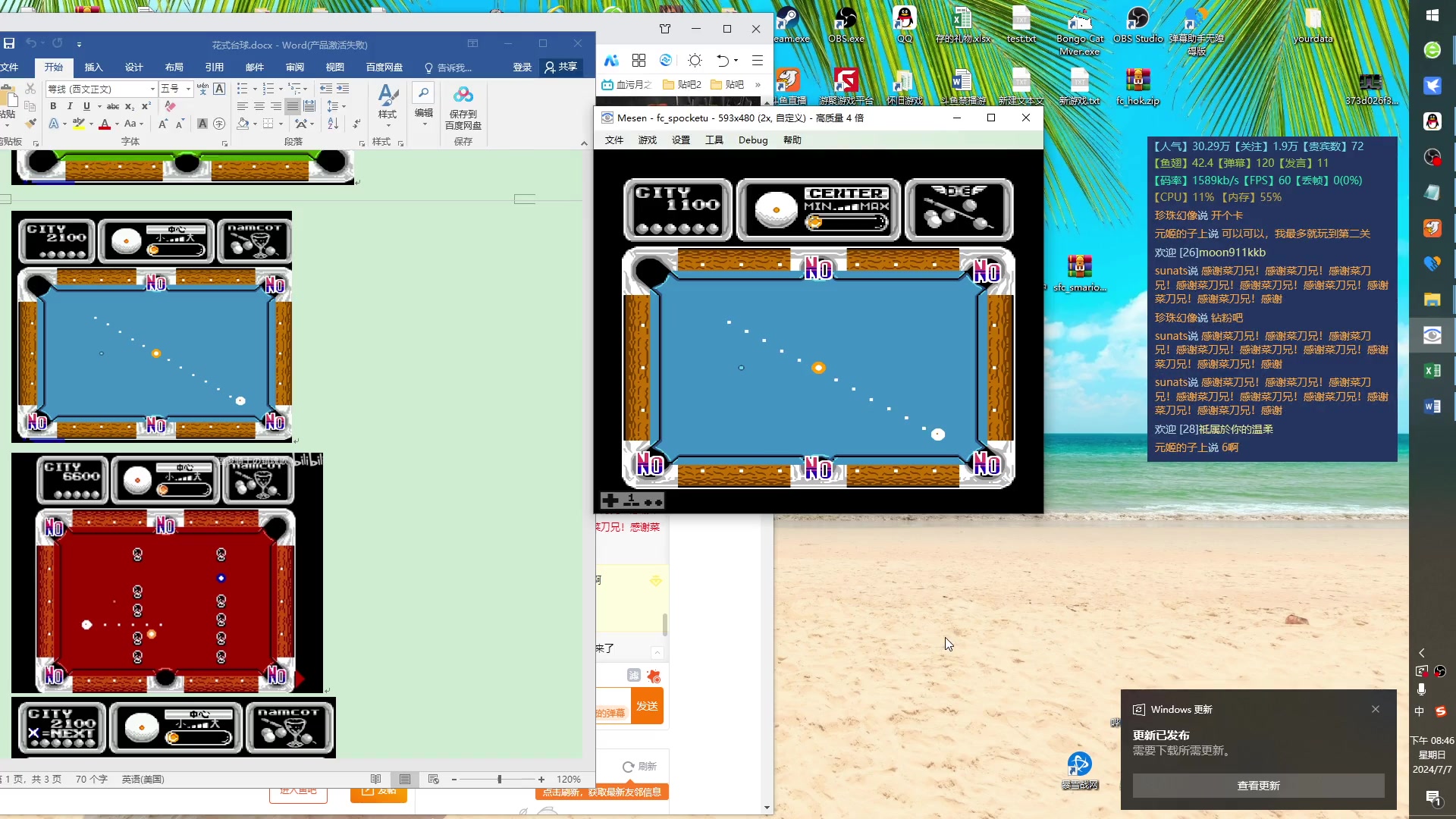Image resolution: width=1456 pixels, height=819 pixels.
Task: Click the decrease indent icon
Action: [x=327, y=89]
